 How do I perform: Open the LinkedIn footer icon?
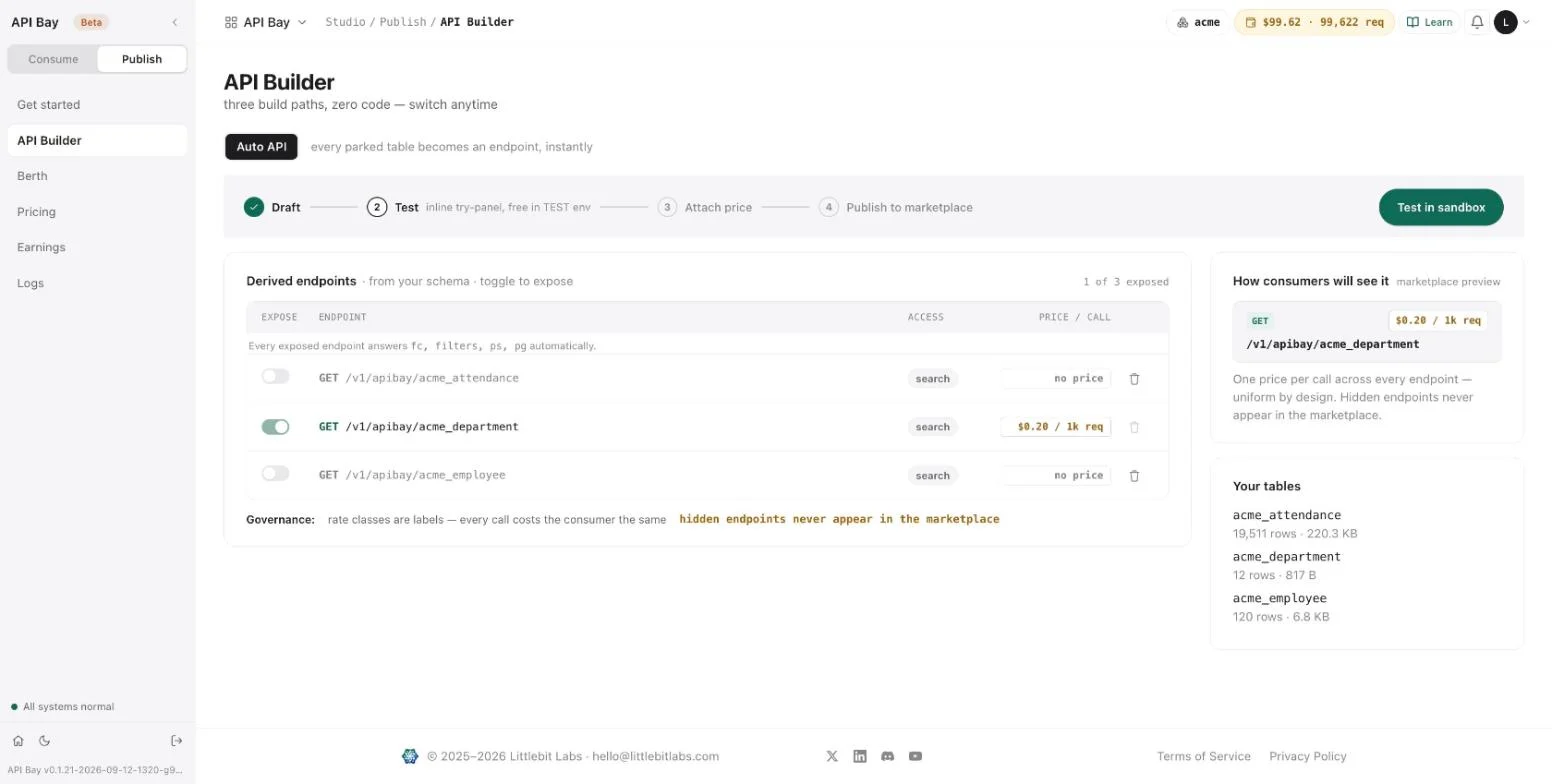click(x=860, y=756)
